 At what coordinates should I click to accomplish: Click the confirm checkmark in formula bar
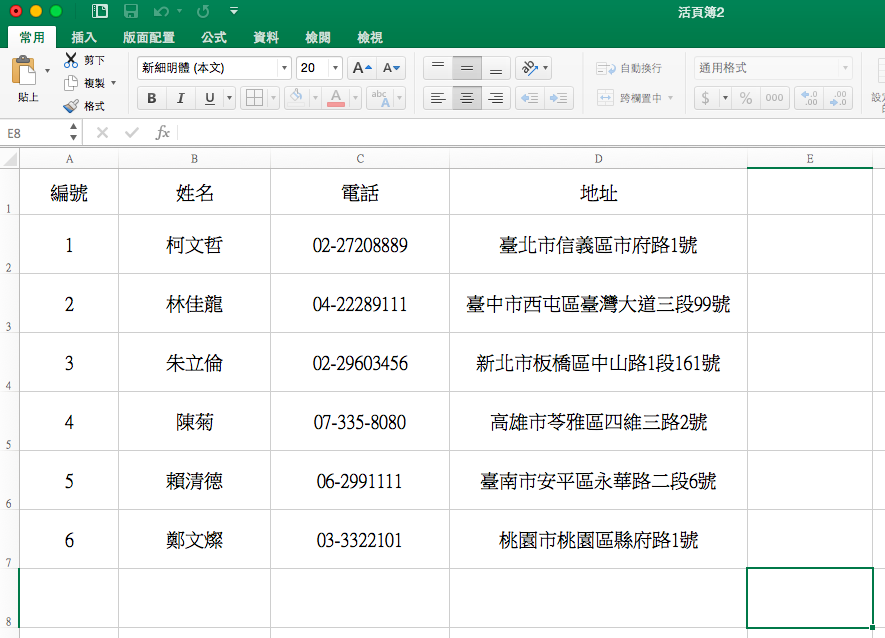(132, 133)
